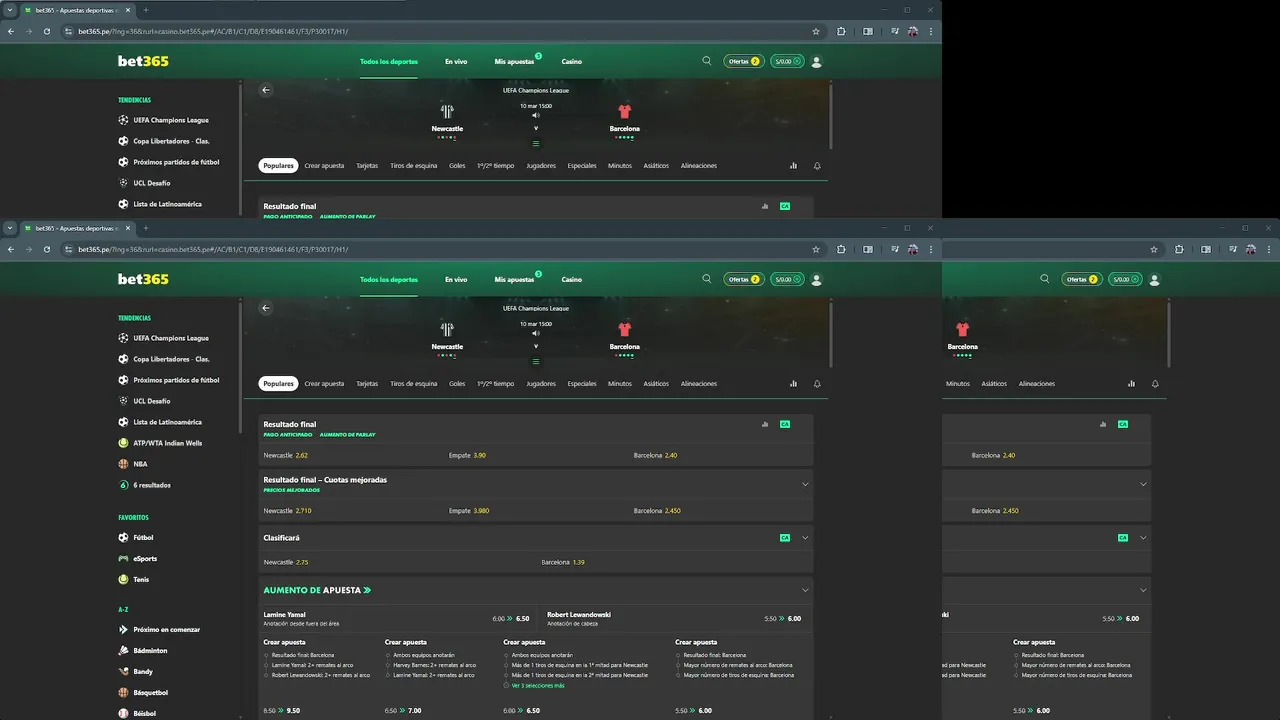Turn on the notification bell in the lower-left window
The width and height of the screenshot is (1280, 720).
[817, 384]
